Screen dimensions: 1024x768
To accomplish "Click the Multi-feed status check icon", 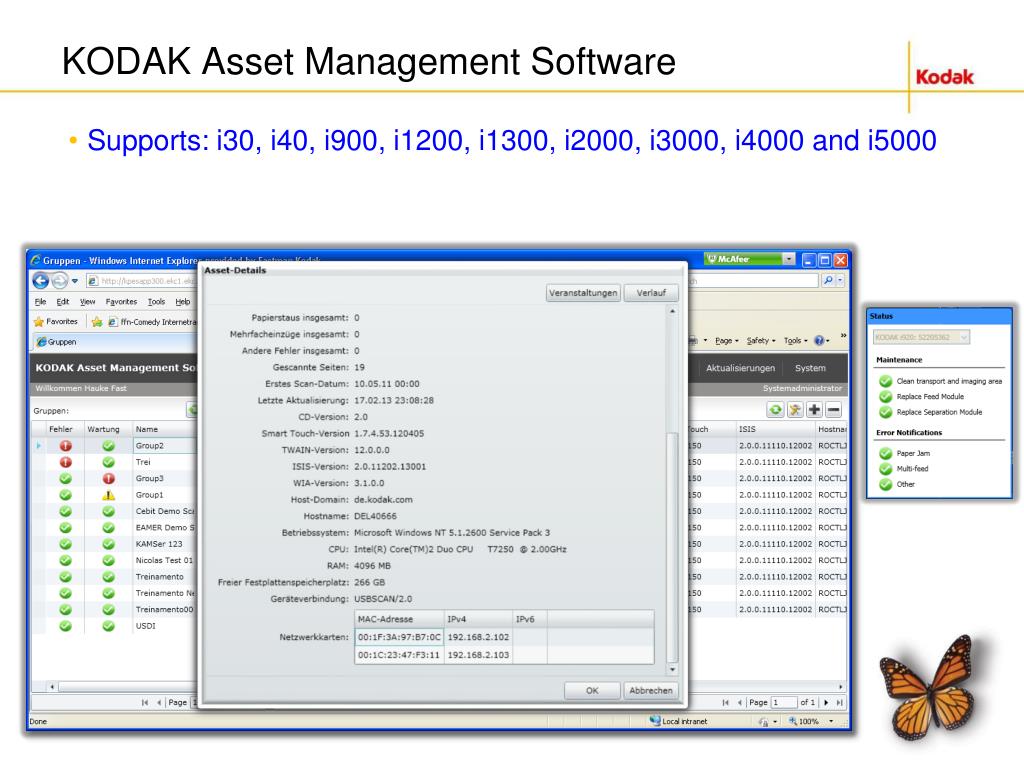I will click(886, 468).
